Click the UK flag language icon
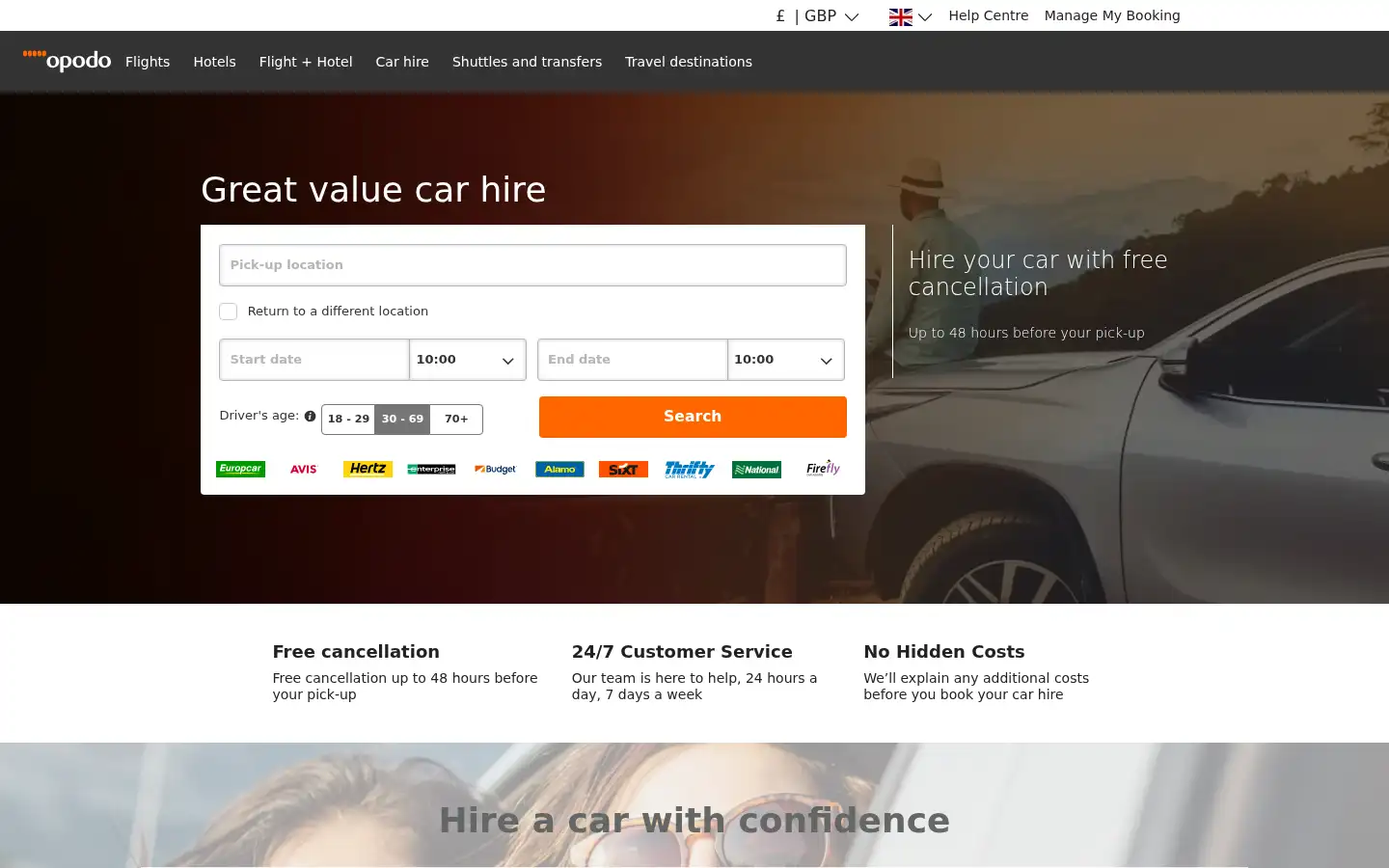This screenshot has height=868, width=1389. pyautogui.click(x=900, y=16)
